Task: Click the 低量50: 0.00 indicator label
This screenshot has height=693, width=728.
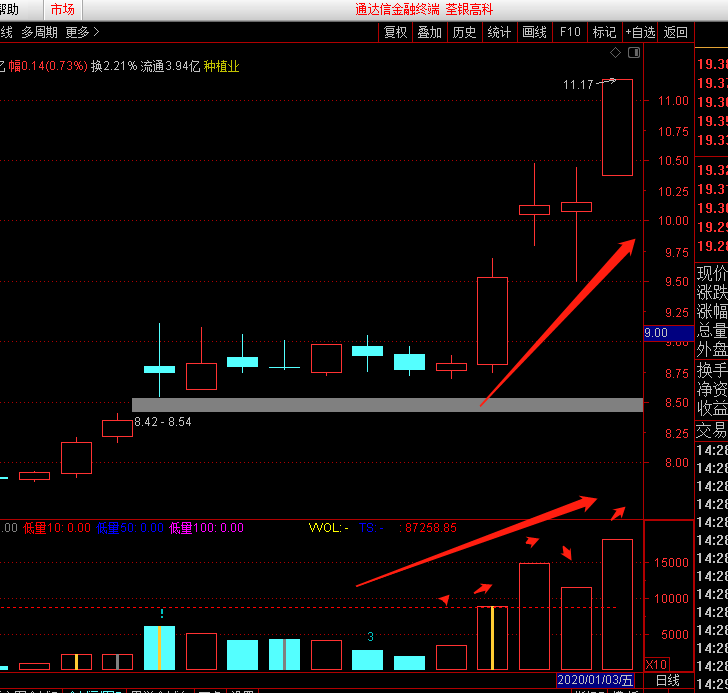Action: coord(130,528)
